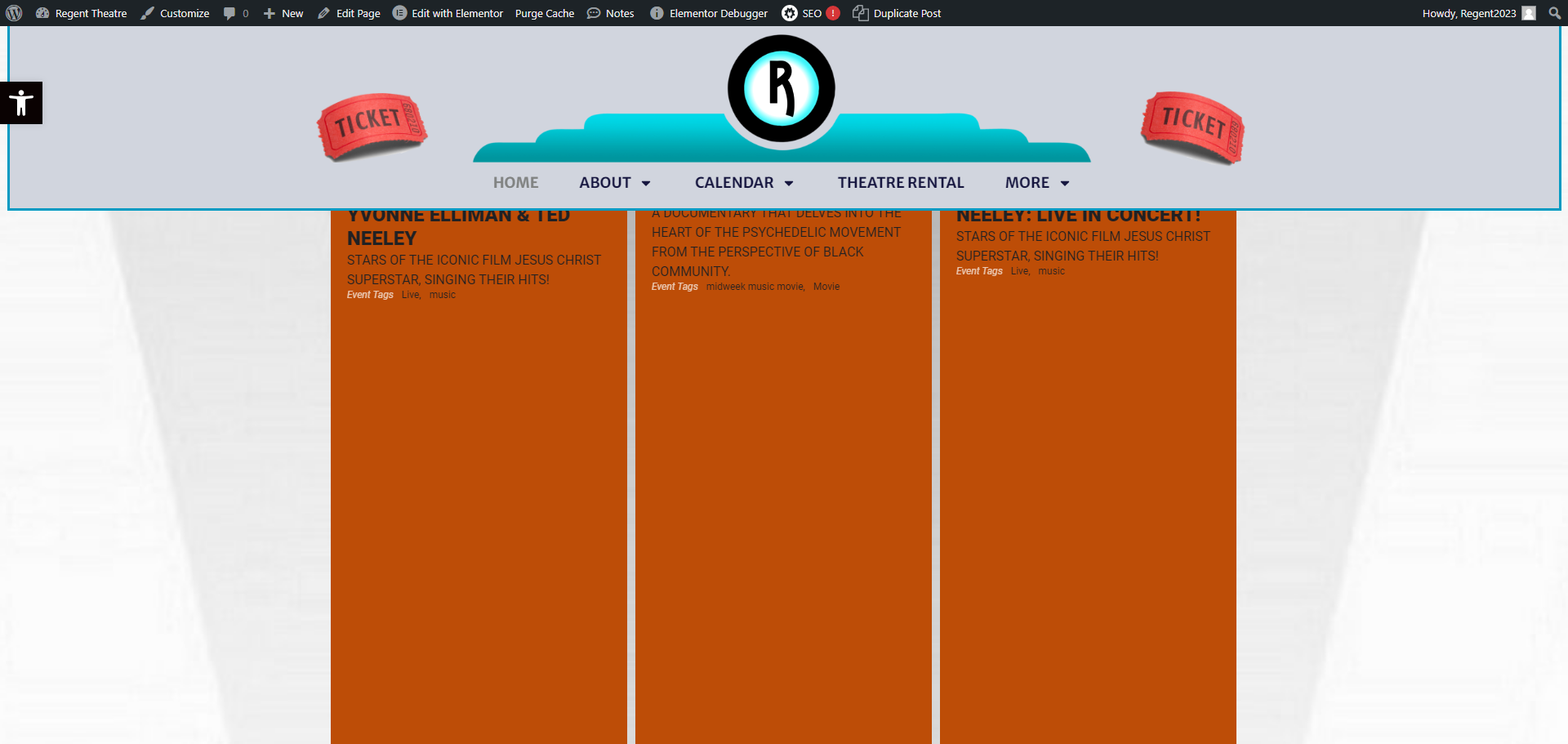Click the Regent R logo
Screen dimensions: 1568x744
coord(782,88)
